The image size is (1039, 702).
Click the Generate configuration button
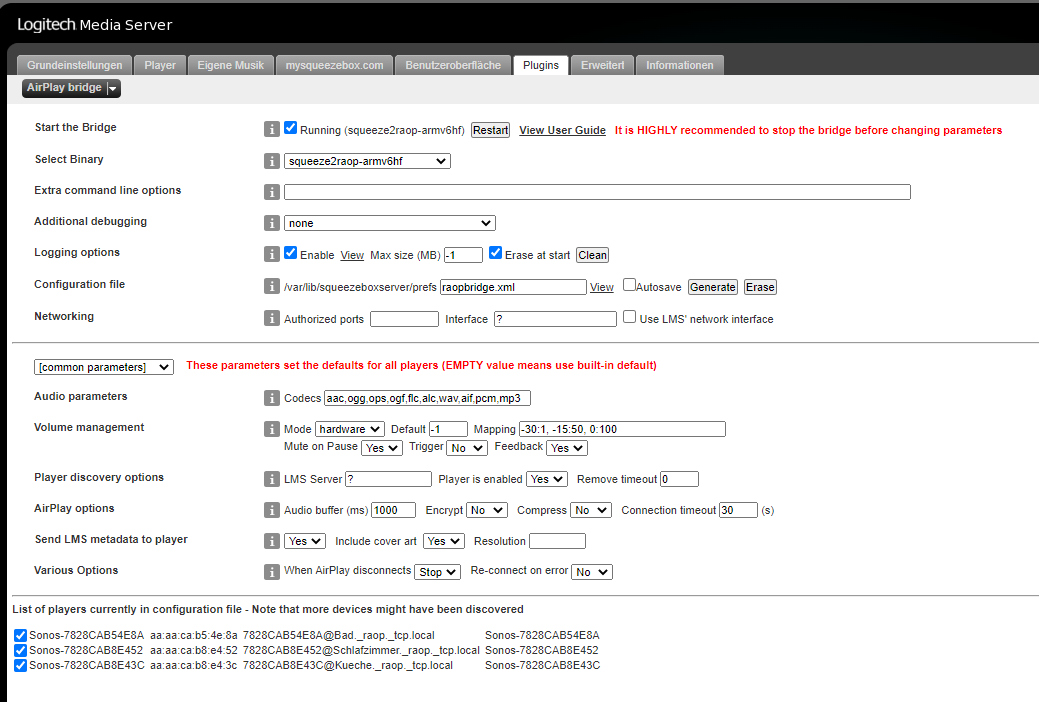pos(712,287)
